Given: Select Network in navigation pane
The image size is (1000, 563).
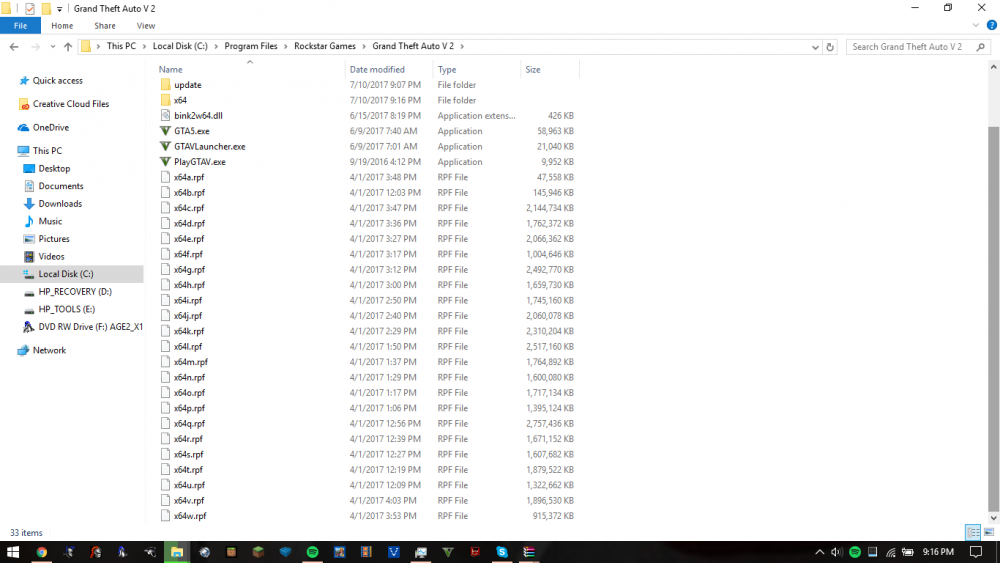Looking at the screenshot, I should (x=49, y=350).
